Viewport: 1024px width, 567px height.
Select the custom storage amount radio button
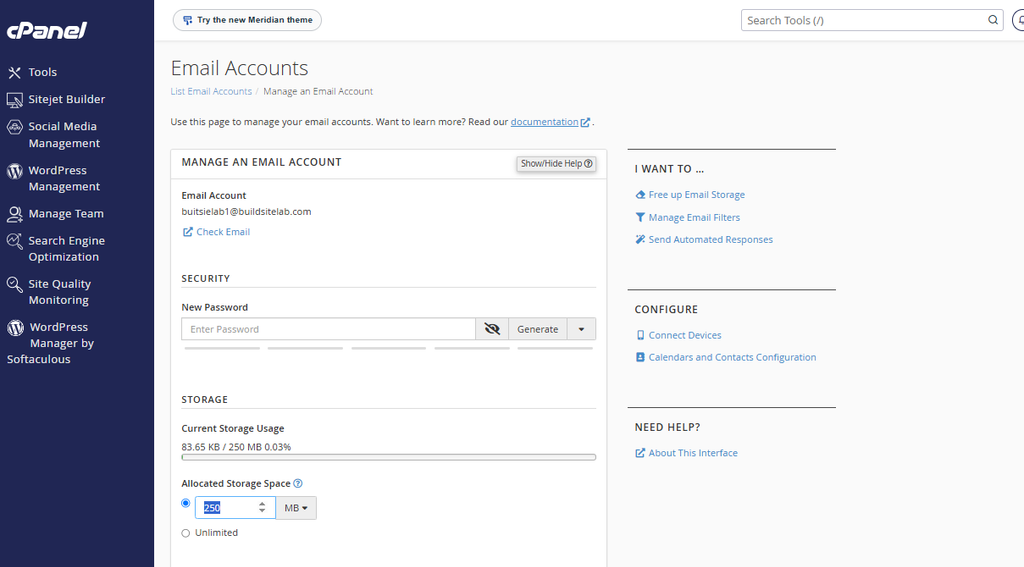pos(185,503)
